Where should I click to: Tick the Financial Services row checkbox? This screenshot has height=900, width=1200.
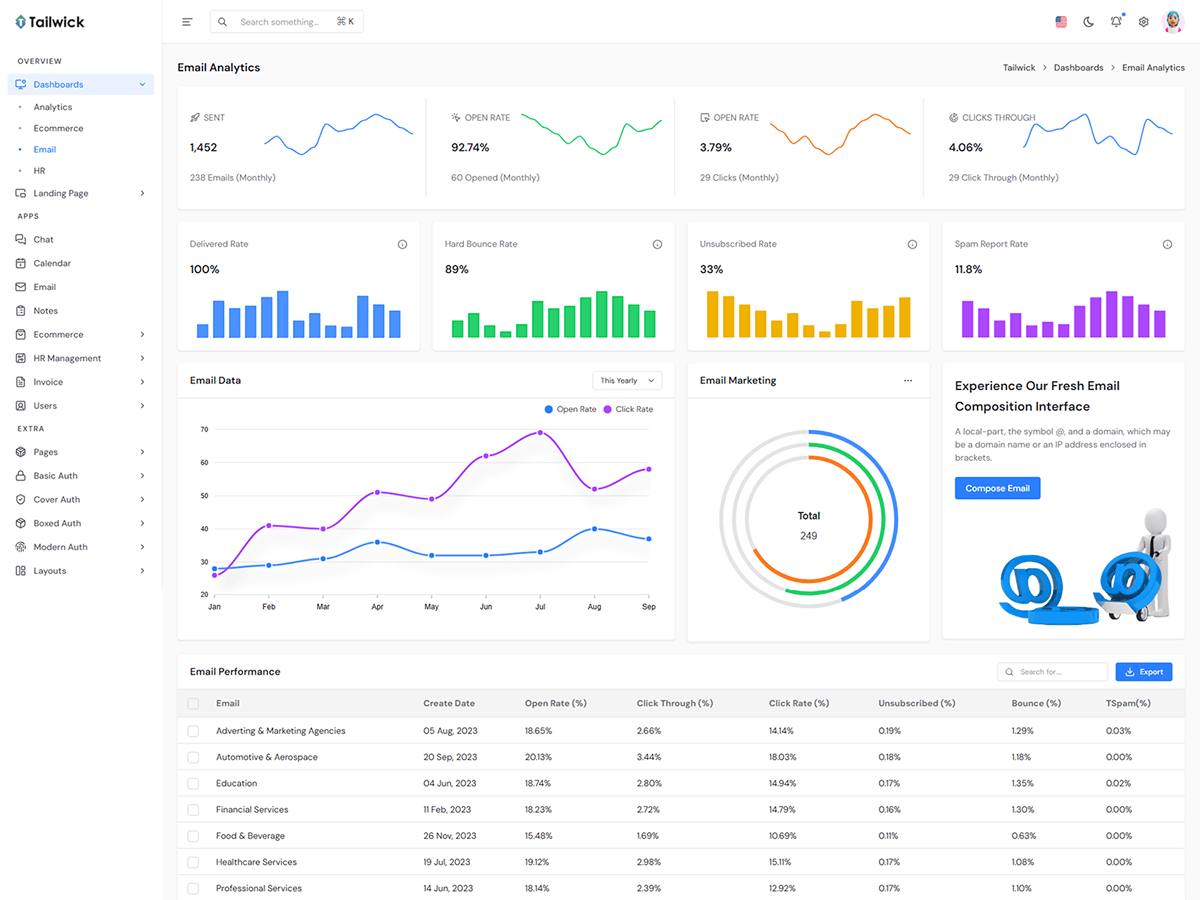(194, 810)
